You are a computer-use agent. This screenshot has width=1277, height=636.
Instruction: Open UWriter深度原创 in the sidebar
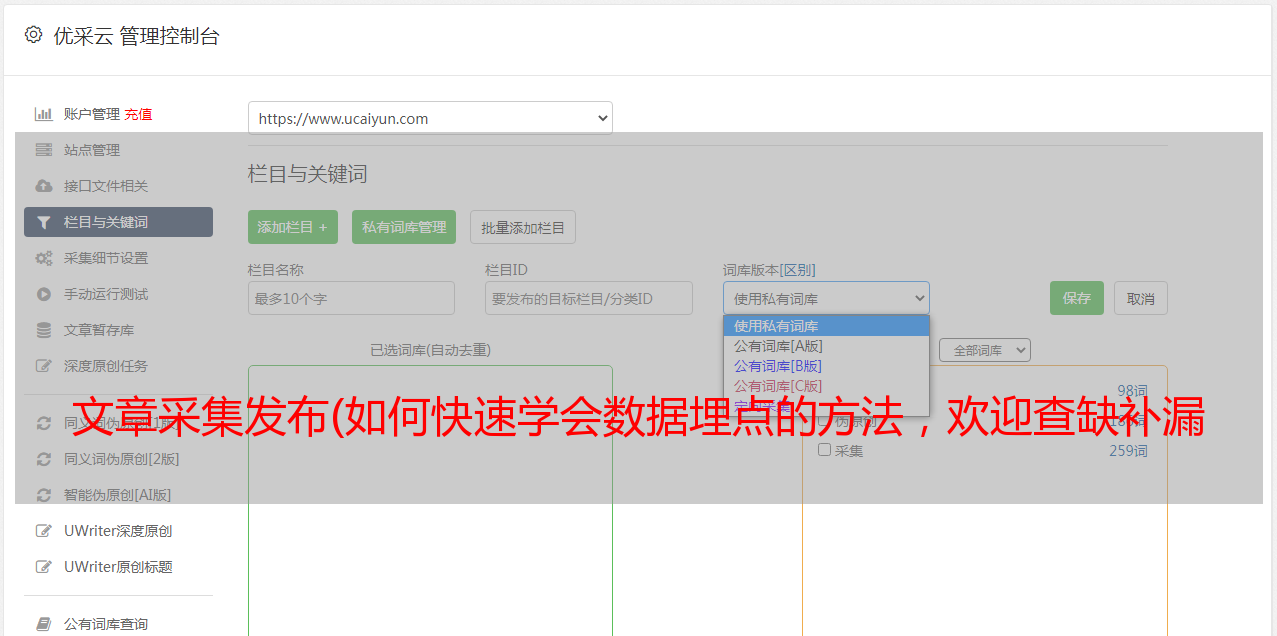point(118,531)
